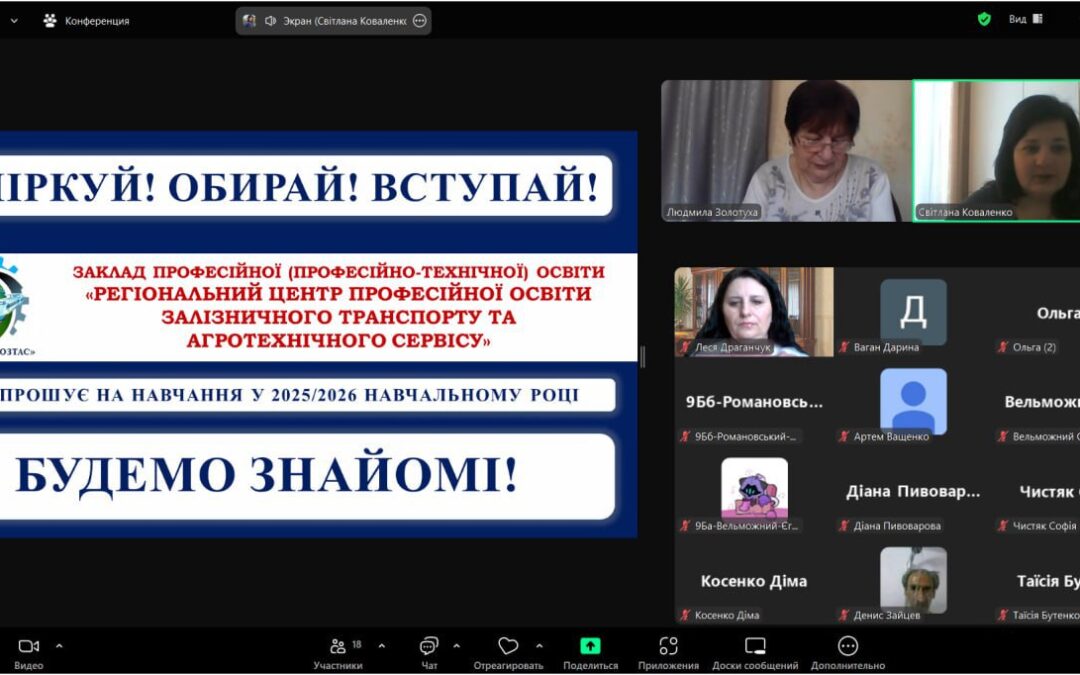Click the Видео camera icon
Image resolution: width=1080 pixels, height=675 pixels.
point(29,646)
